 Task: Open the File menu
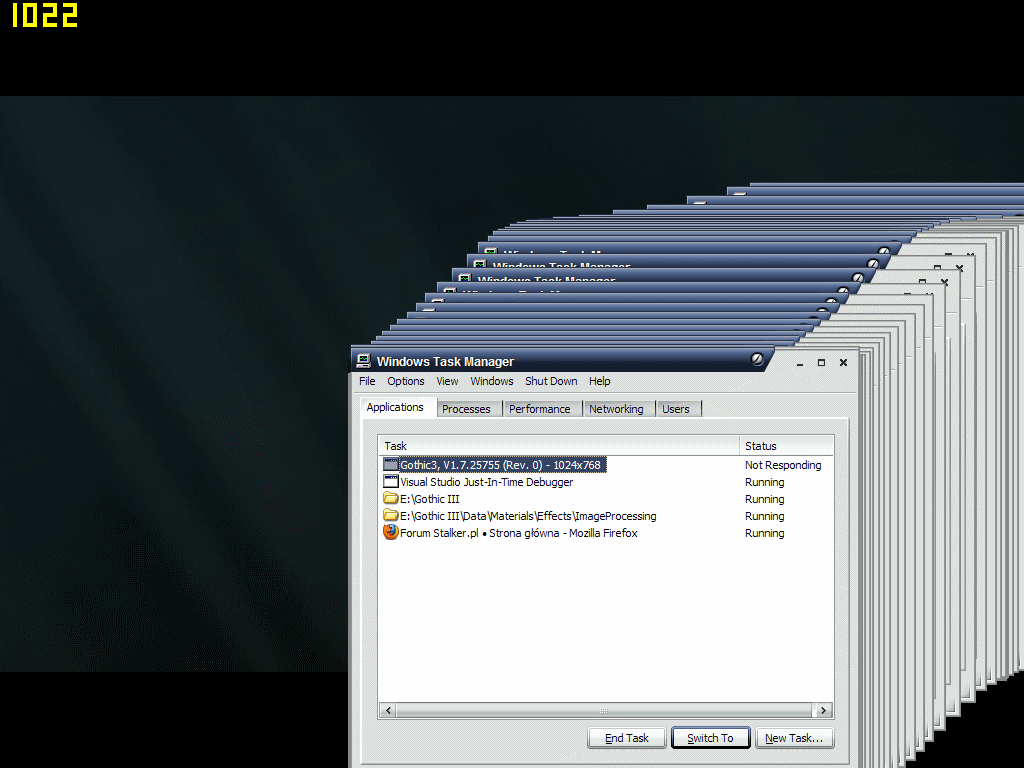[x=367, y=381]
